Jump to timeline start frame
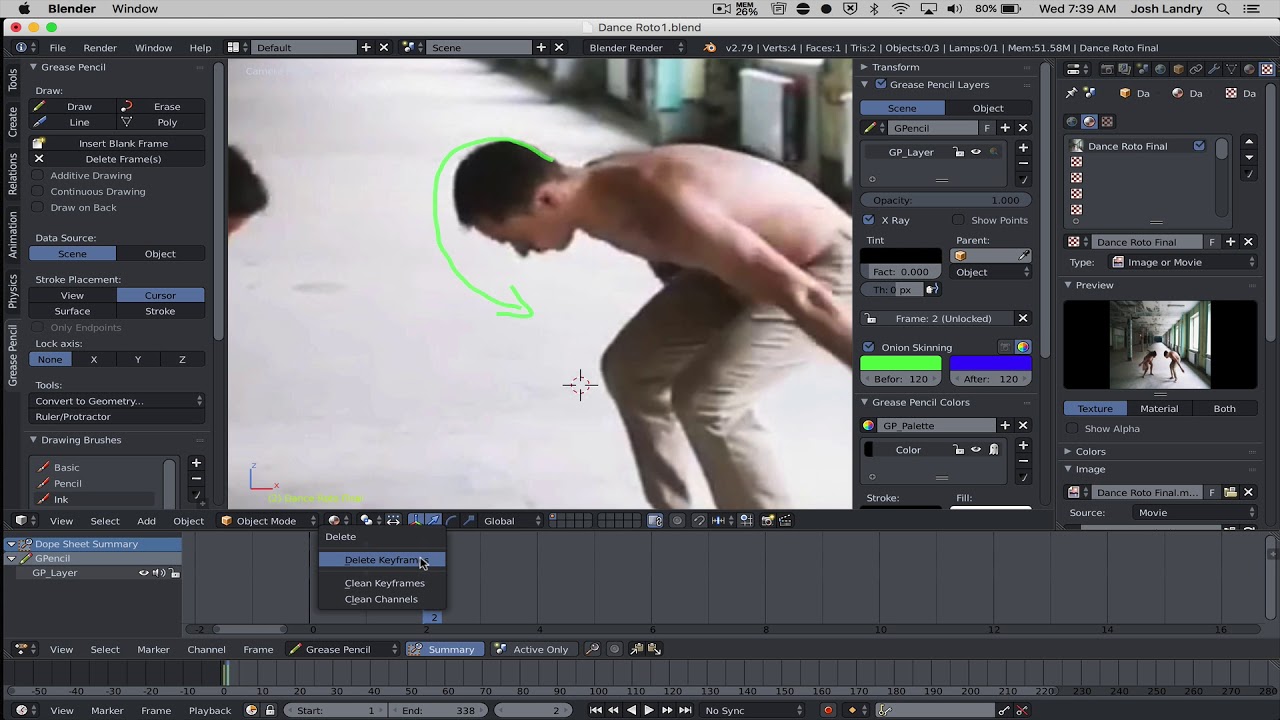This screenshot has width=1280, height=720. (x=596, y=710)
